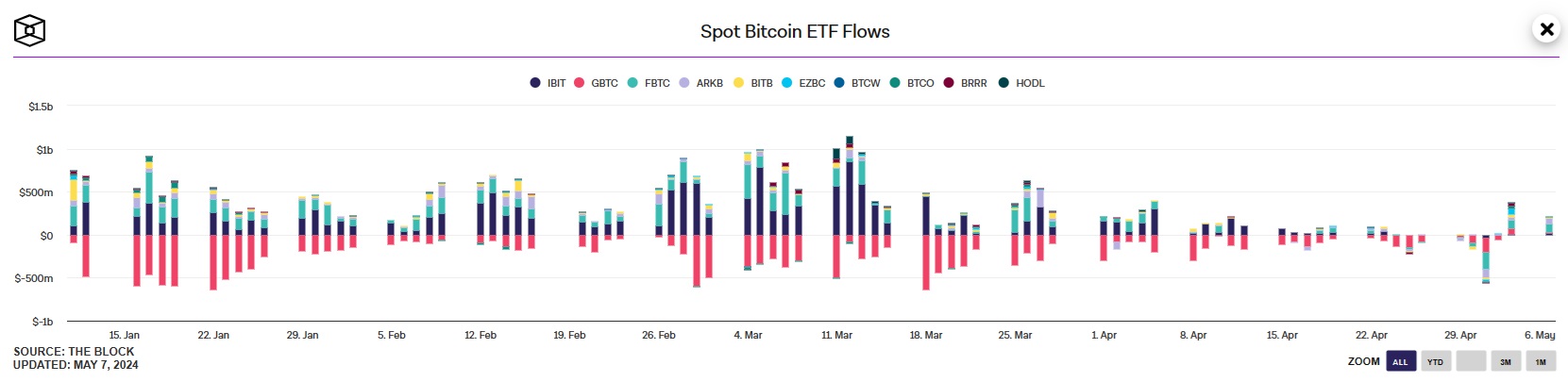Click the light blue EZBC legend dot
1568x382 pixels.
tap(787, 83)
